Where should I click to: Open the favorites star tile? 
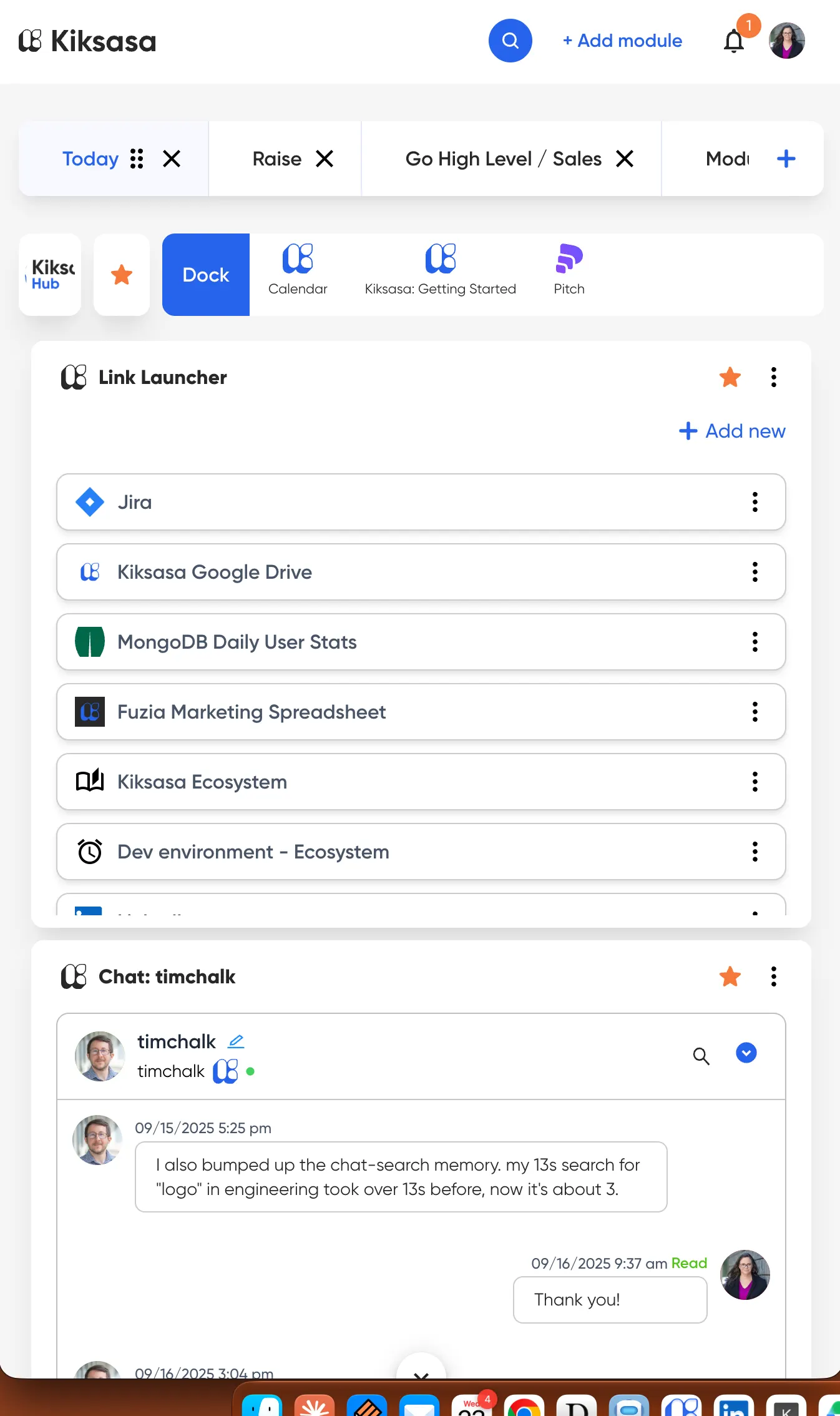[x=122, y=275]
